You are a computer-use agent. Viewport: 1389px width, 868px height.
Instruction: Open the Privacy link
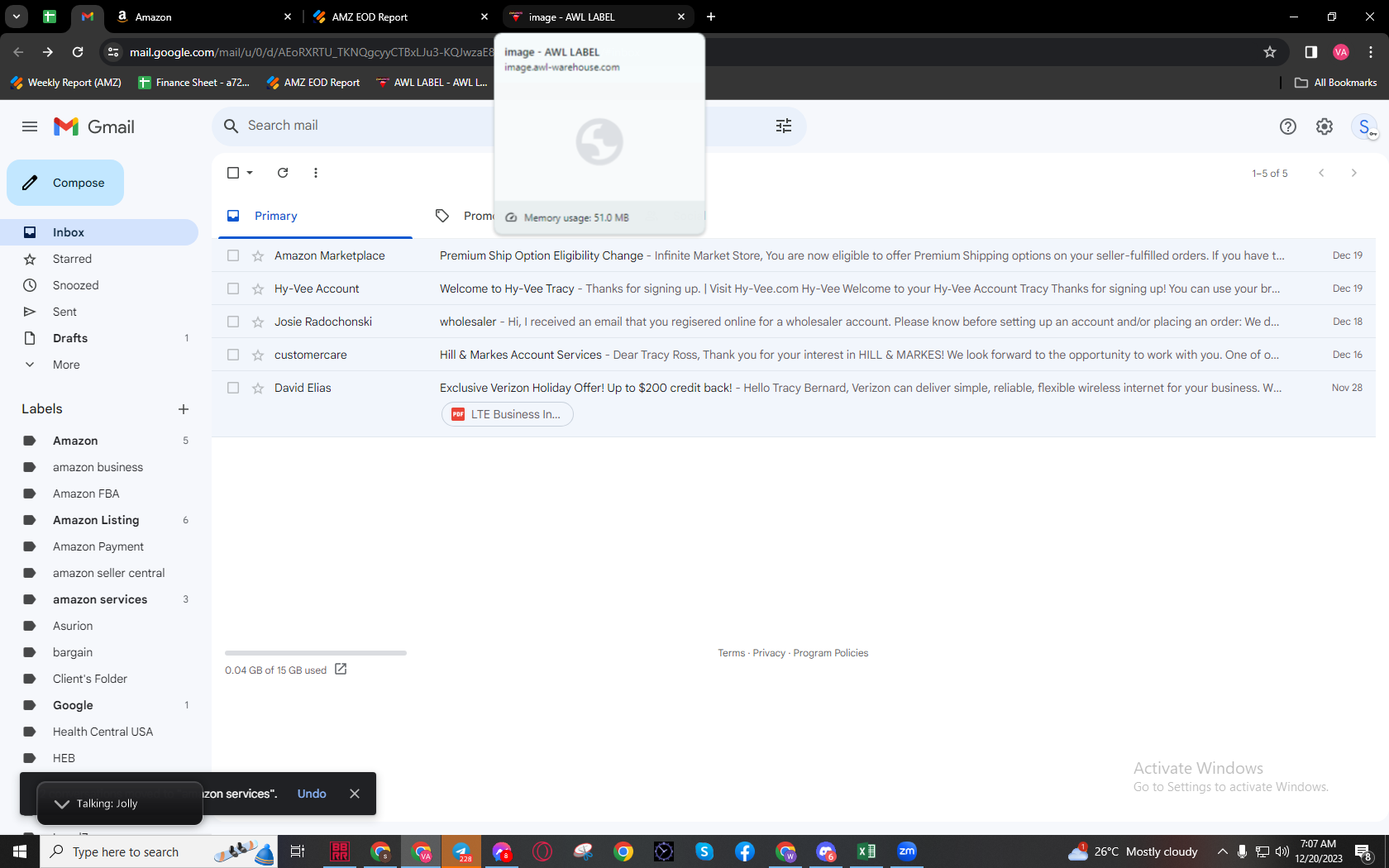[x=769, y=653]
